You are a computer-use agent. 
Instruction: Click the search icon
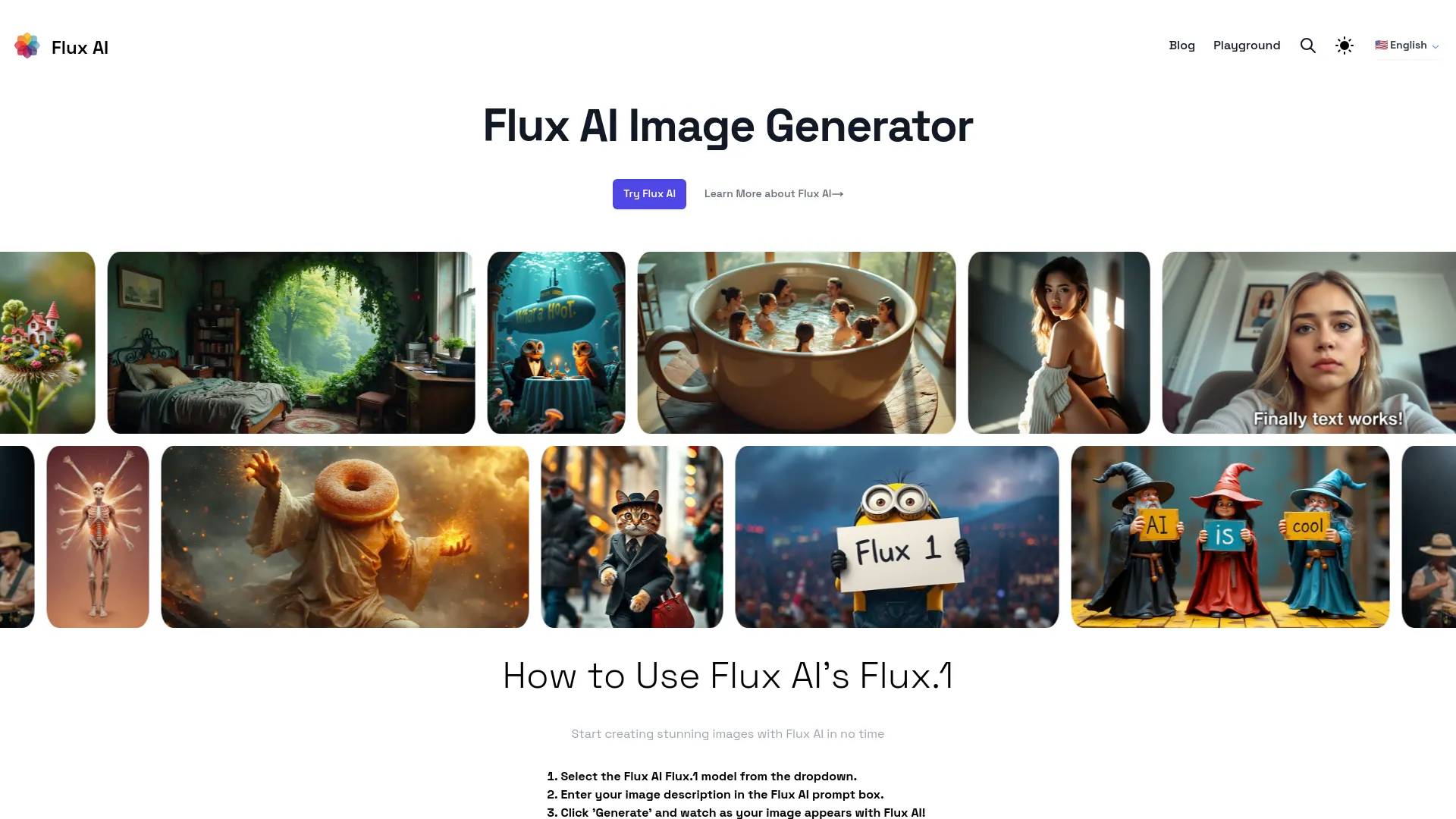(x=1308, y=45)
